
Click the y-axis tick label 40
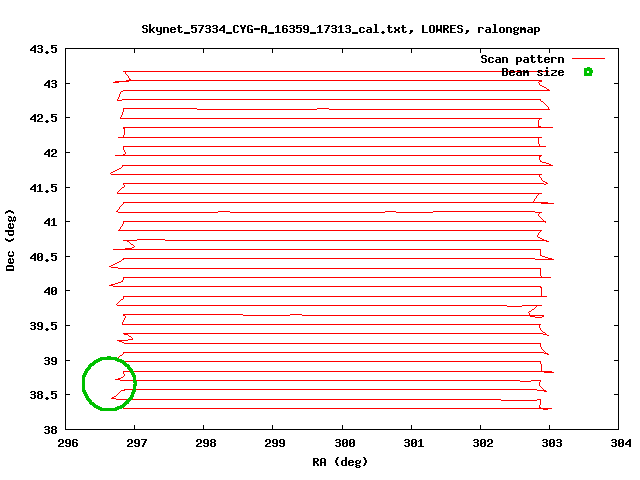point(51,291)
